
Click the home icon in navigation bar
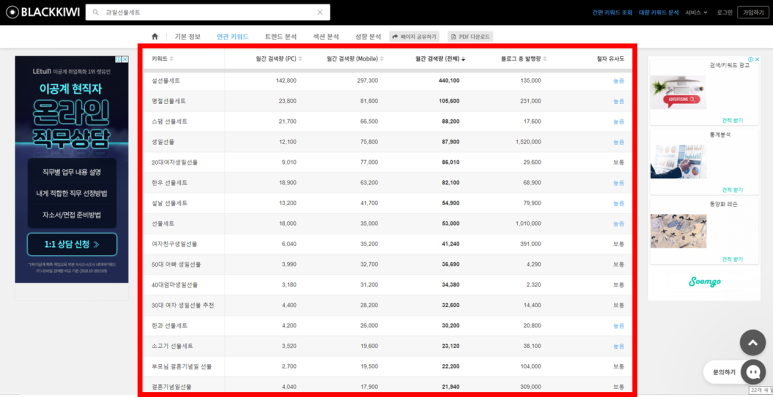(x=155, y=36)
